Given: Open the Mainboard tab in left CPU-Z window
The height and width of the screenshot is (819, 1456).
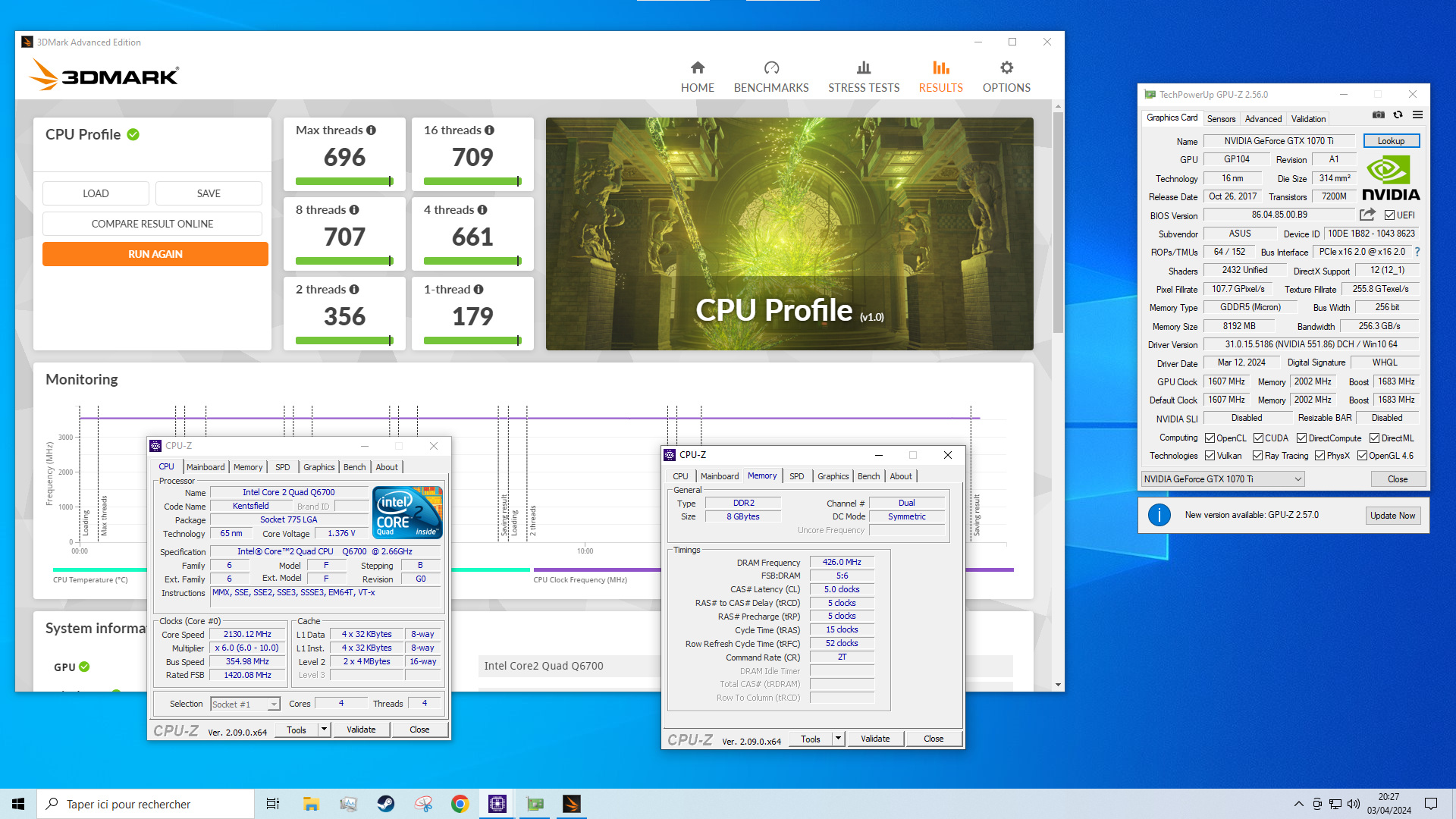Looking at the screenshot, I should (x=206, y=467).
